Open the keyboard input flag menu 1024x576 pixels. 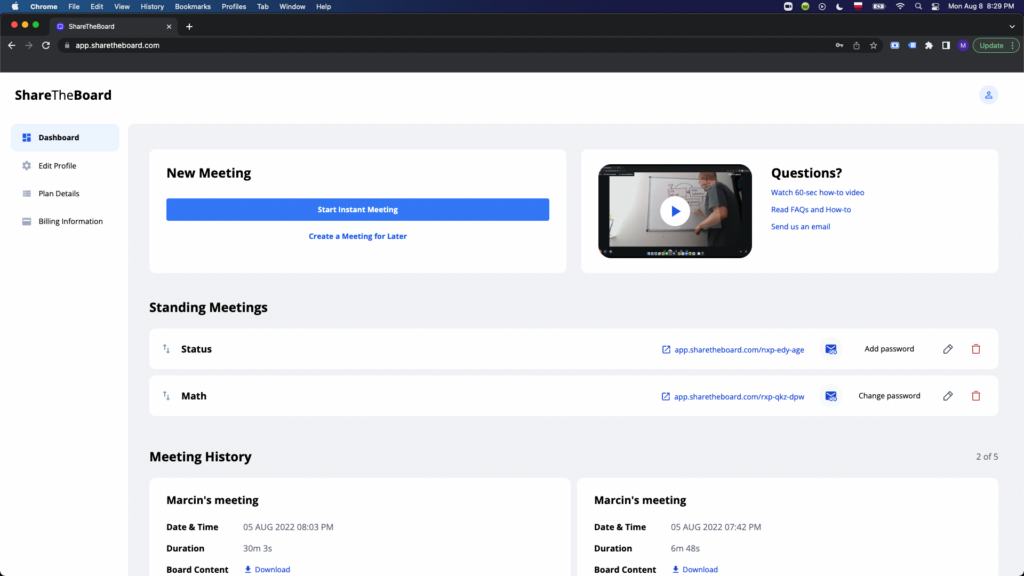(858, 6)
